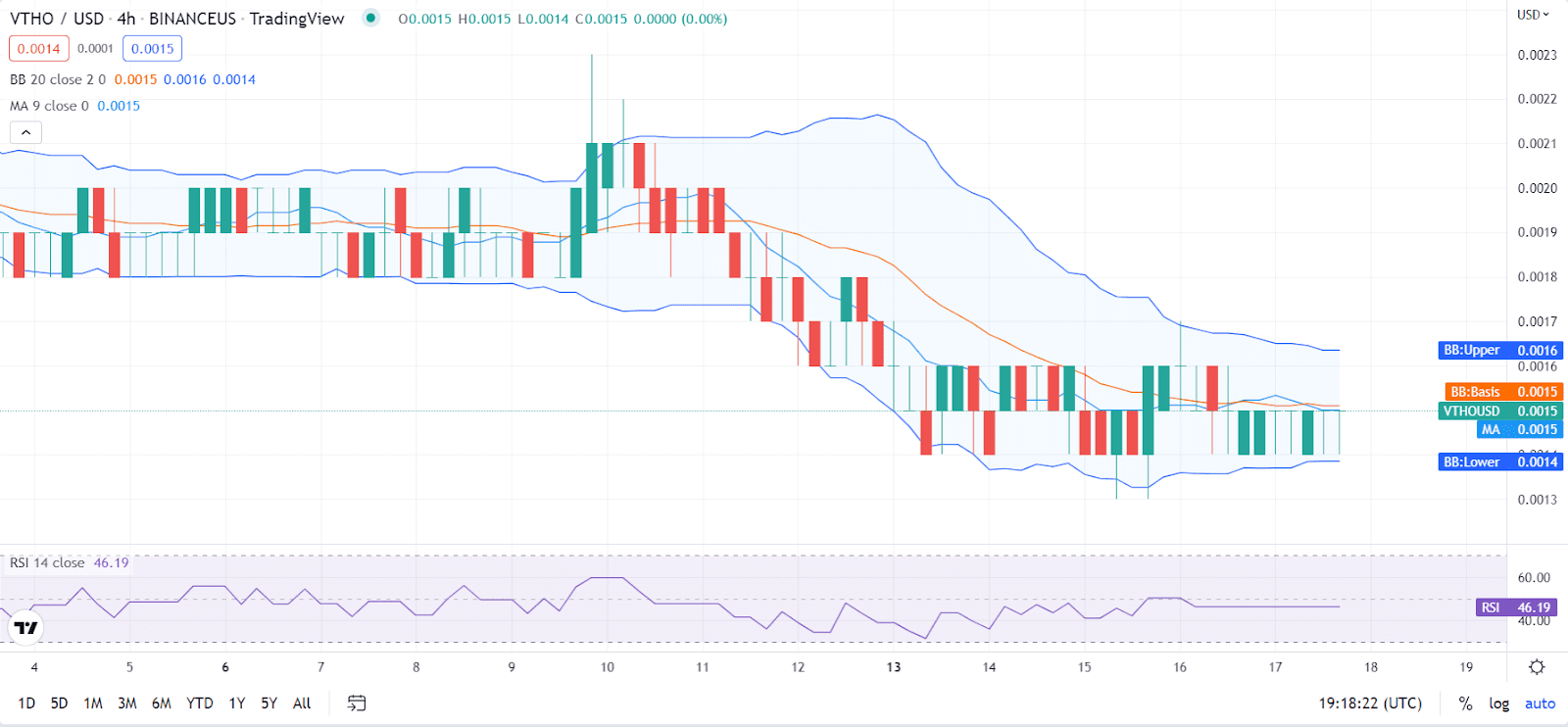Click the purple RSI value label
The height and width of the screenshot is (727, 1568).
point(1516,607)
